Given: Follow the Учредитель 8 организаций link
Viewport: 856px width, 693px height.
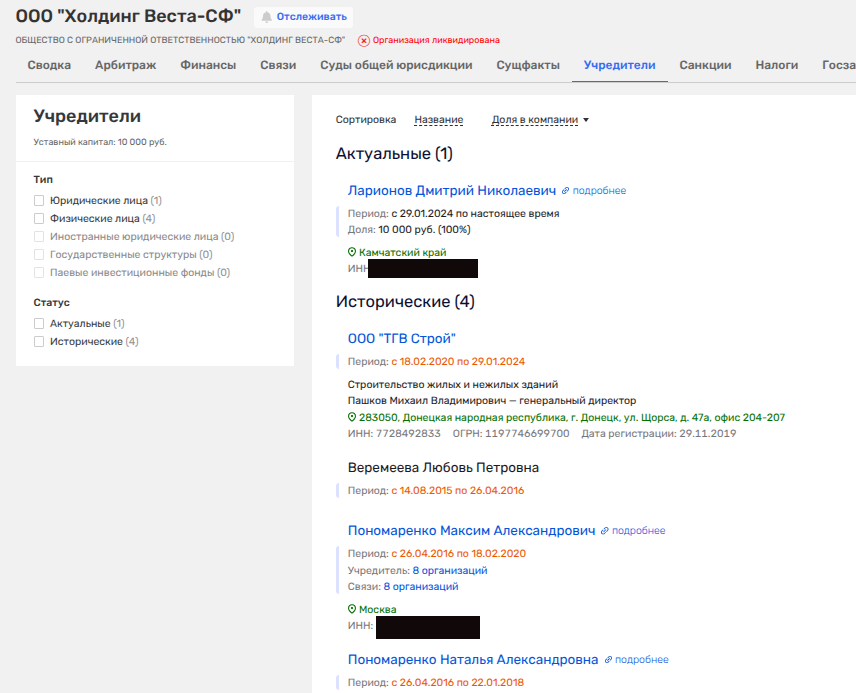Looking at the screenshot, I should pyautogui.click(x=449, y=570).
